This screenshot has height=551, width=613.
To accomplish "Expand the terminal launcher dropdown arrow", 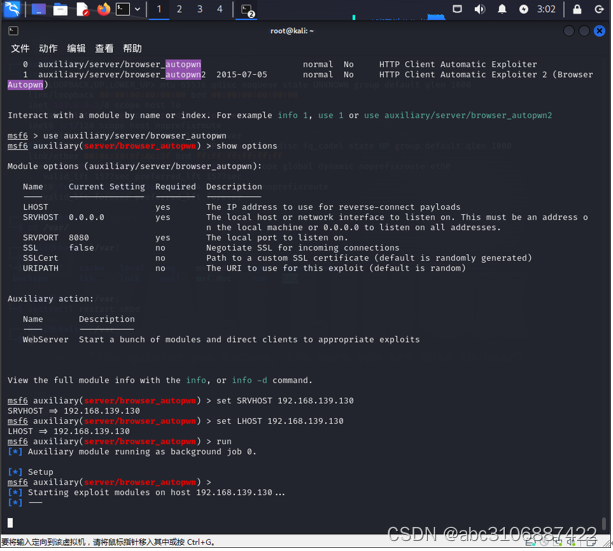I will point(137,9).
